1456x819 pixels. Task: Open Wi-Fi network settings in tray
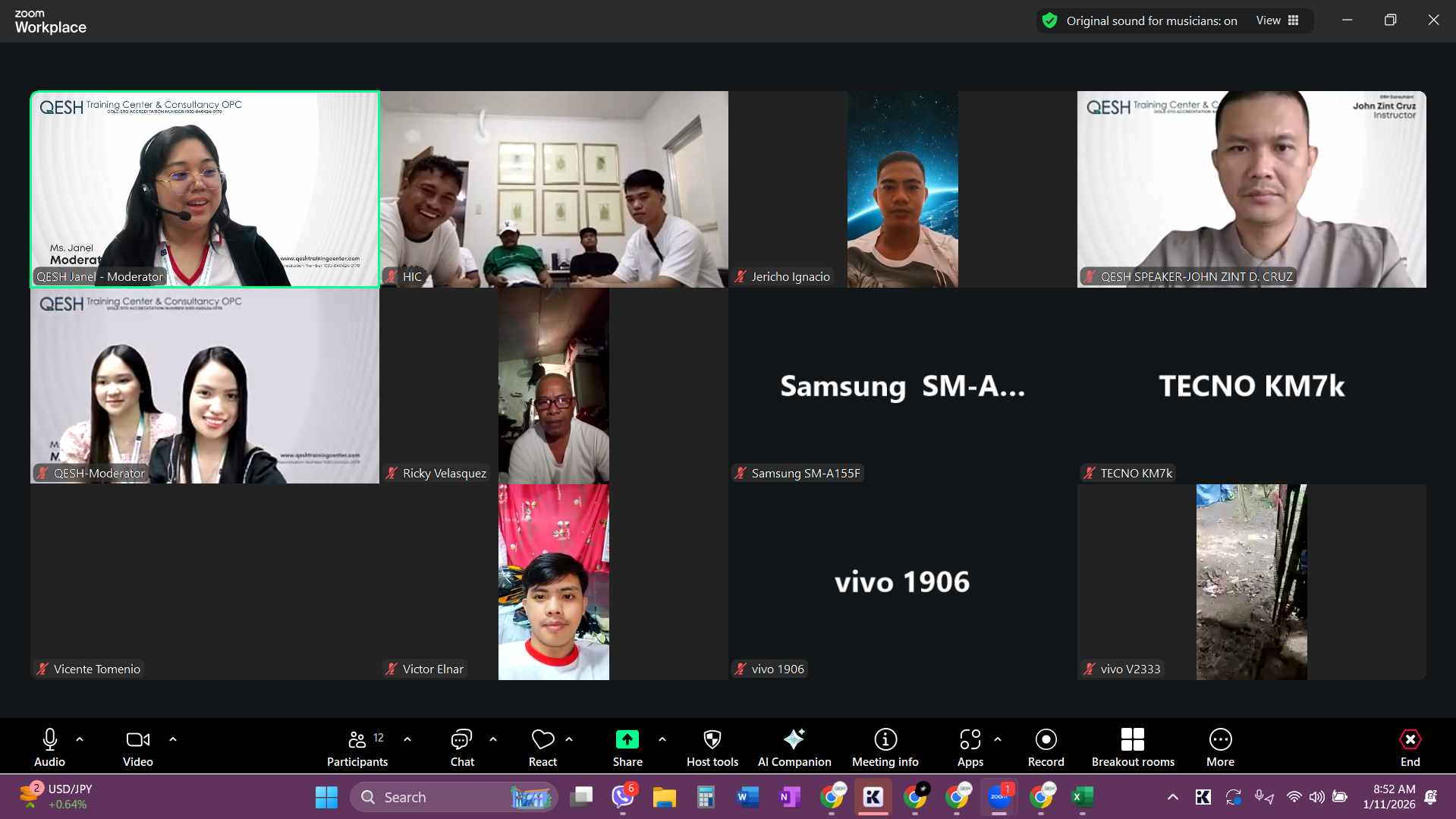1294,797
